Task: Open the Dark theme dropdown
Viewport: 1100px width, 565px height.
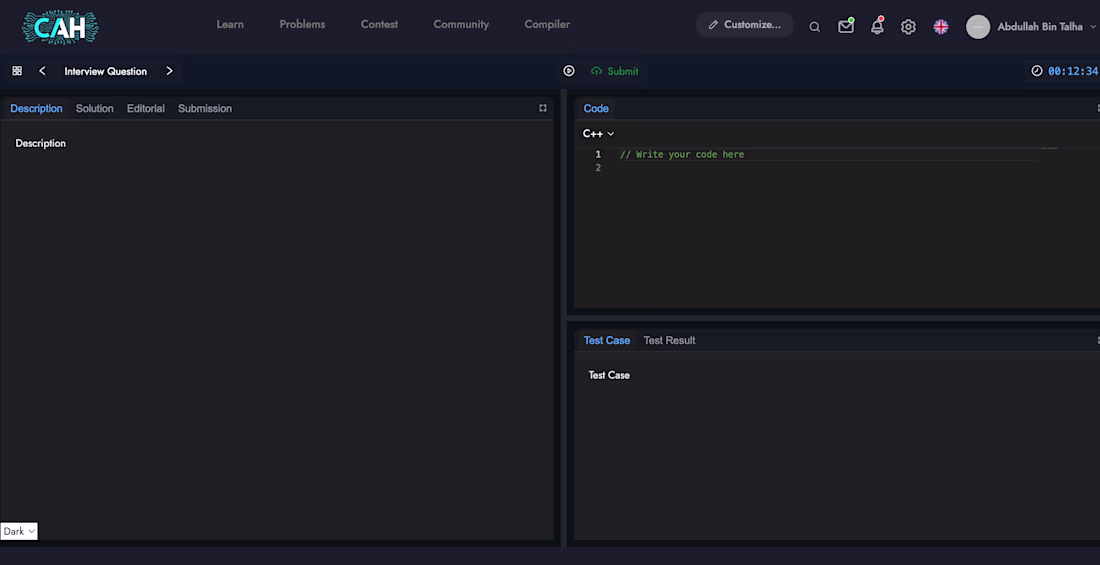Action: click(x=19, y=531)
